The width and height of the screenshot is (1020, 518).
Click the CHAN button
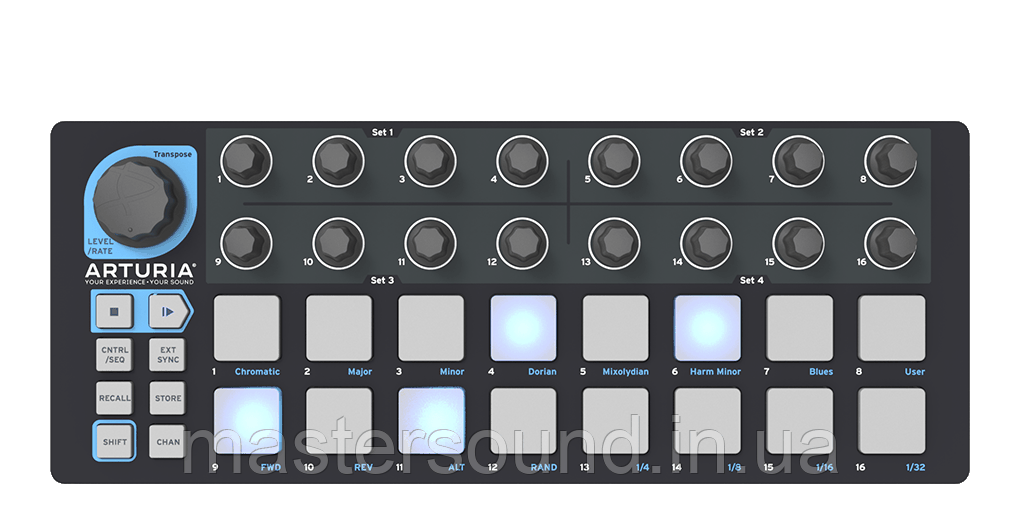pos(168,442)
